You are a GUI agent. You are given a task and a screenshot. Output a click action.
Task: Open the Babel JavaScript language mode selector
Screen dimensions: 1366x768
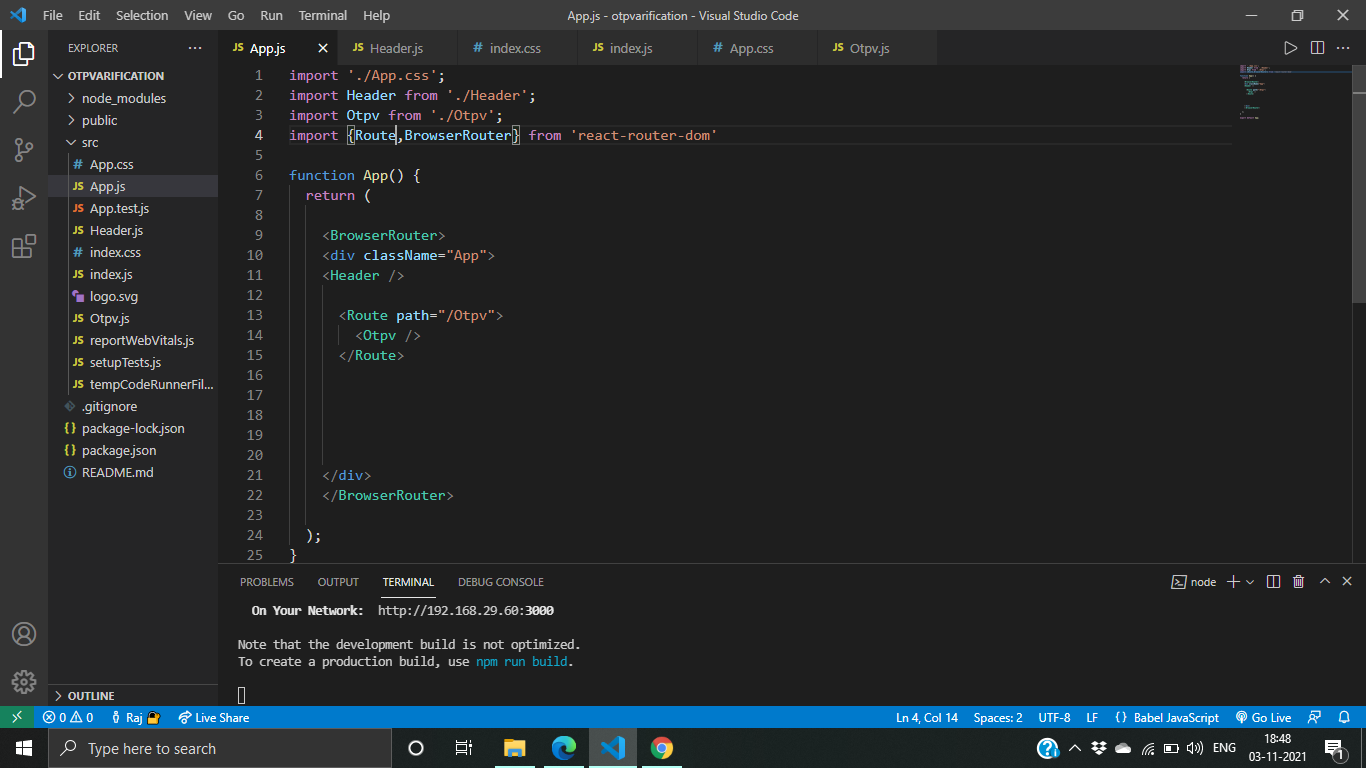click(x=1168, y=717)
